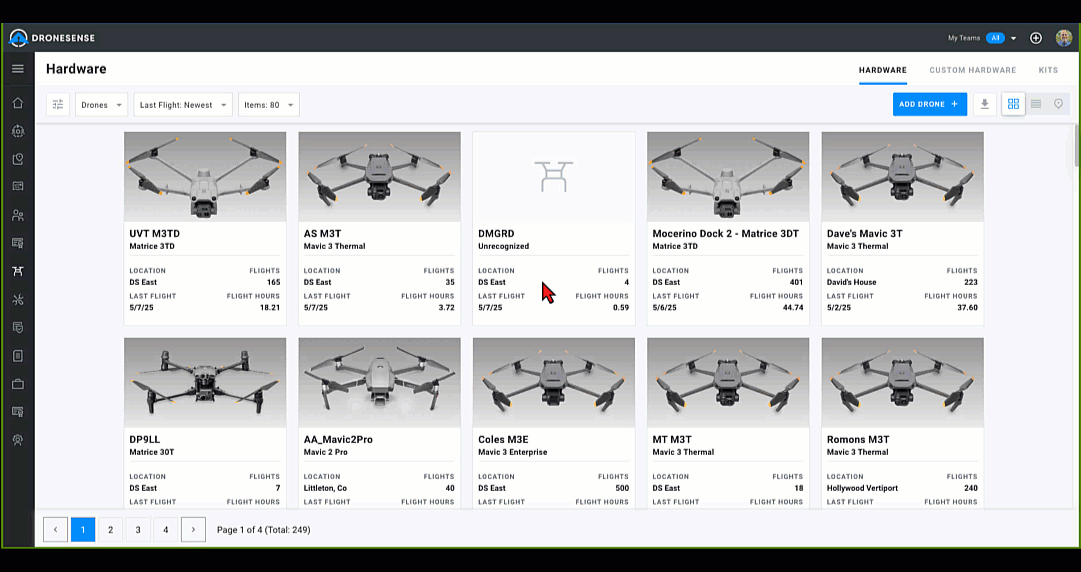
Task: Click the AA_Mavic2Pro card title
Action: (338, 440)
